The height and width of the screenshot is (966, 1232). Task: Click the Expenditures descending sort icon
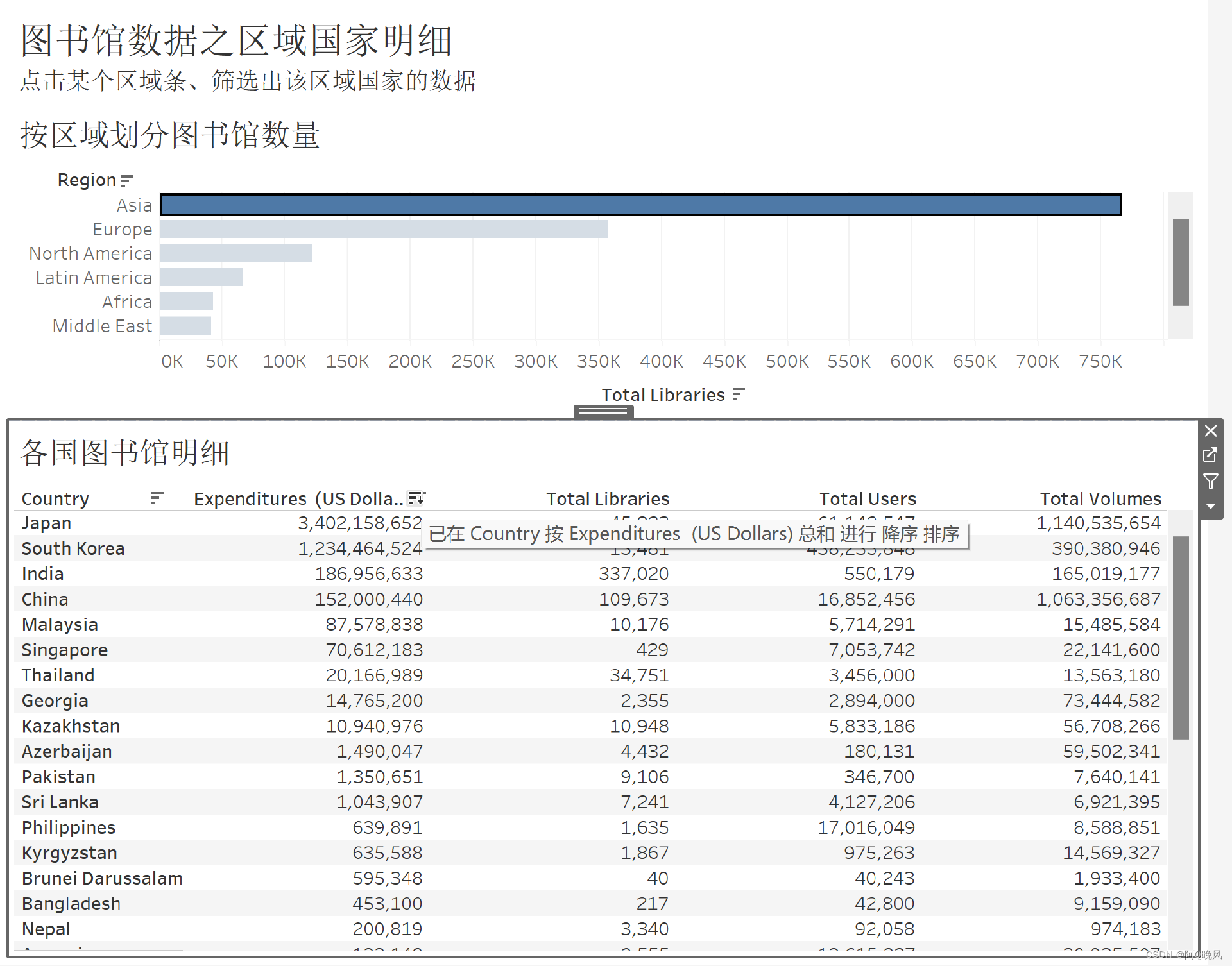click(416, 498)
